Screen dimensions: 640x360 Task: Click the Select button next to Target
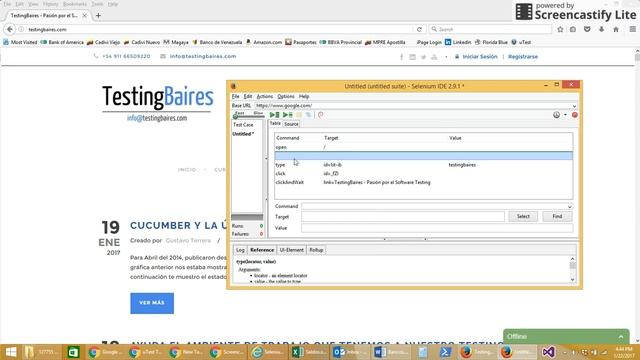point(523,217)
